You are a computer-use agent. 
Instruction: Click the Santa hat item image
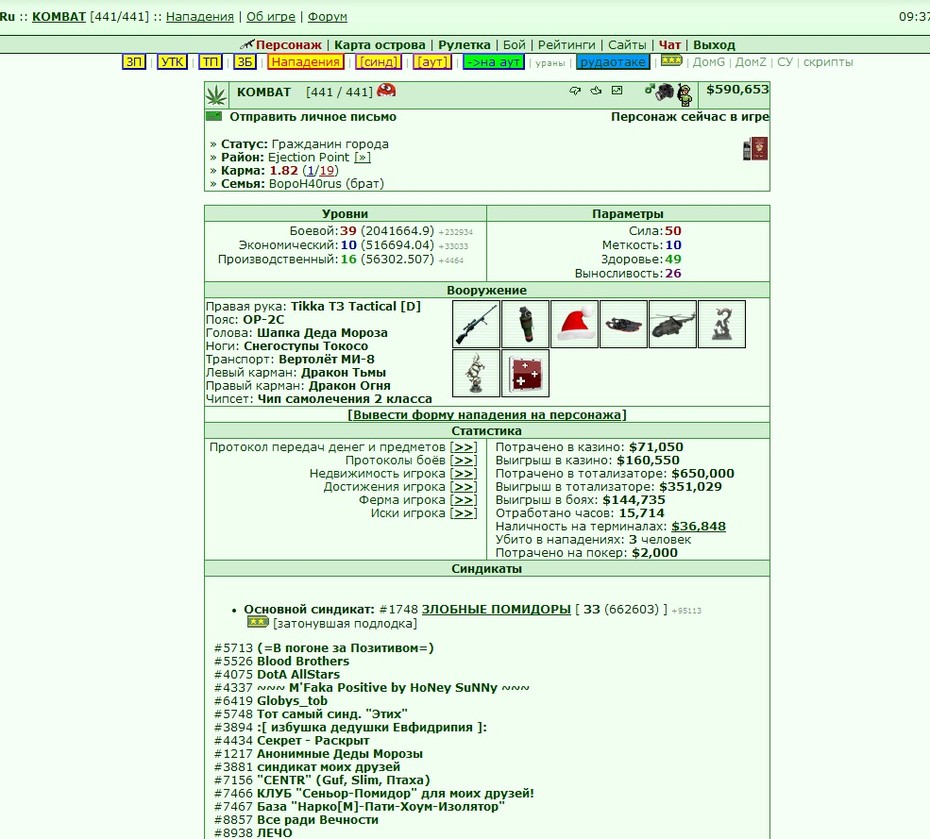574,324
